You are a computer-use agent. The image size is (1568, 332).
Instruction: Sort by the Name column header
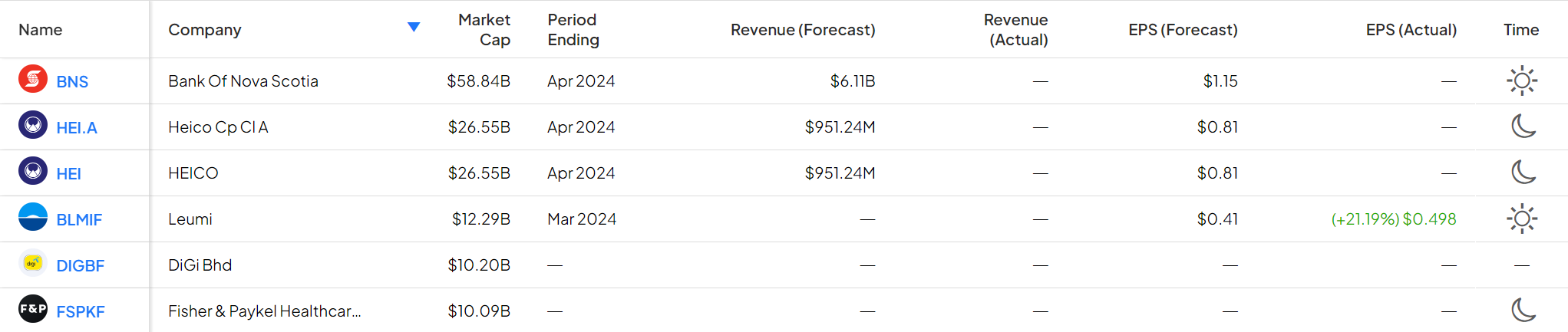click(40, 30)
